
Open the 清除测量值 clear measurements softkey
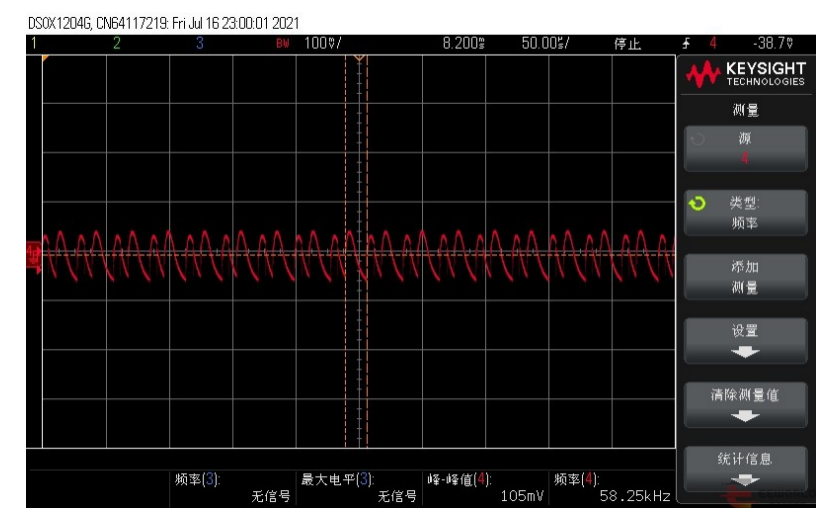tap(745, 405)
